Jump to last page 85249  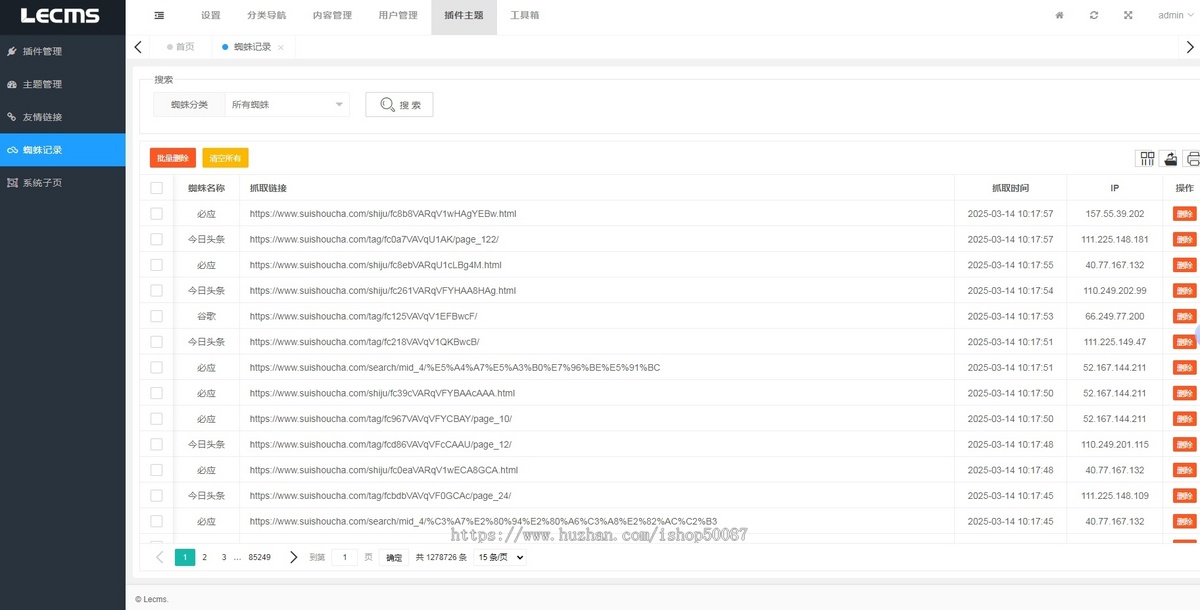point(260,557)
